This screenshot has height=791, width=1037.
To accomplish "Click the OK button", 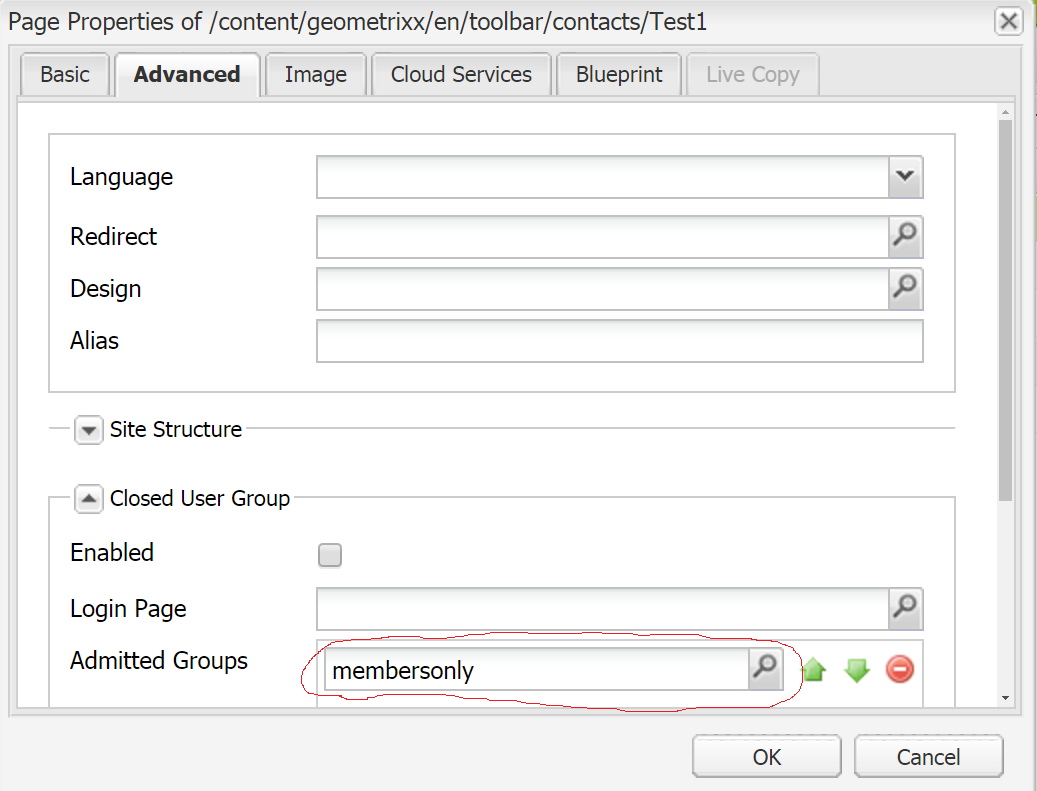I will [x=767, y=757].
